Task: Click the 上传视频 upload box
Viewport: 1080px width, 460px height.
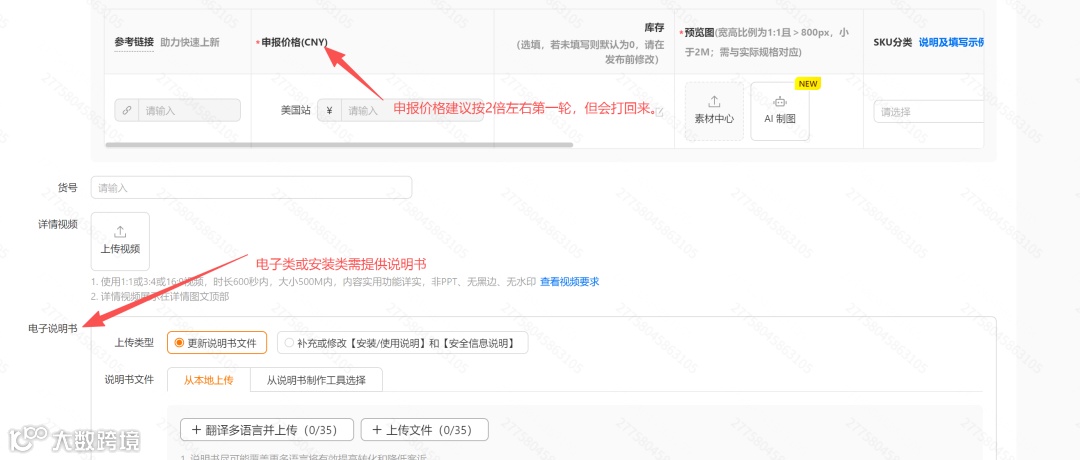Action: (x=121, y=241)
